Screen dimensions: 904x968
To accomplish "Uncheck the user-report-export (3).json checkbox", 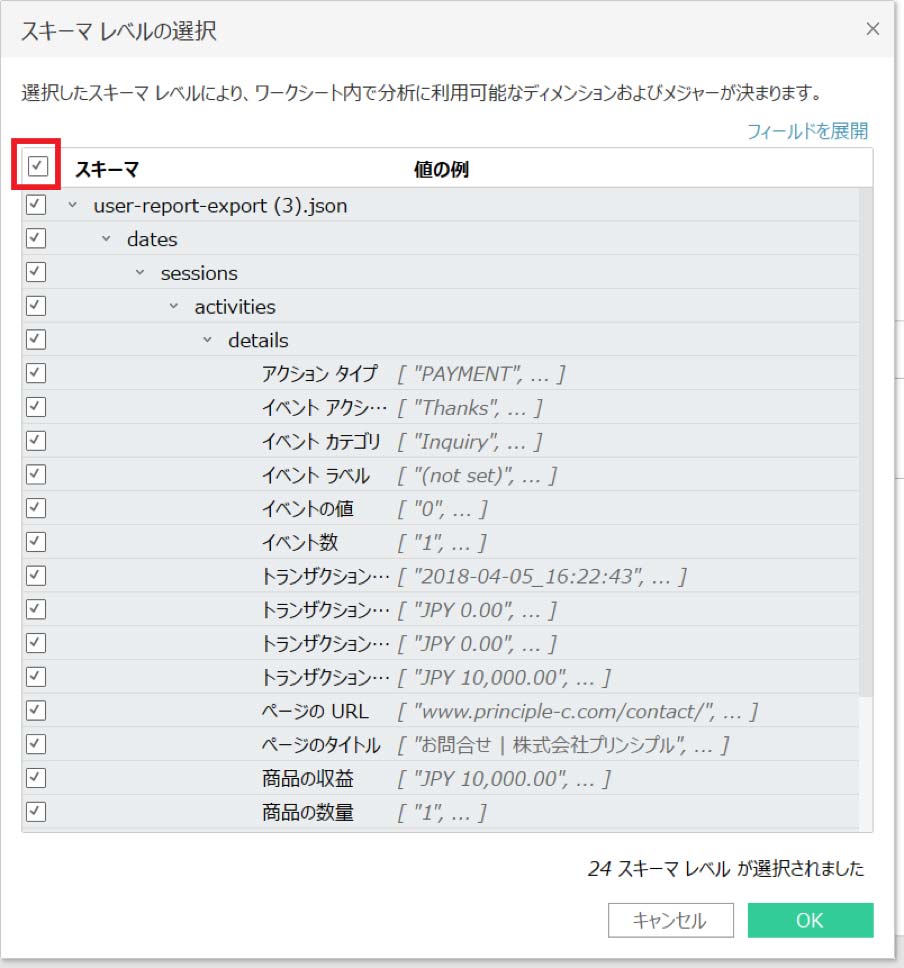I will (x=37, y=205).
